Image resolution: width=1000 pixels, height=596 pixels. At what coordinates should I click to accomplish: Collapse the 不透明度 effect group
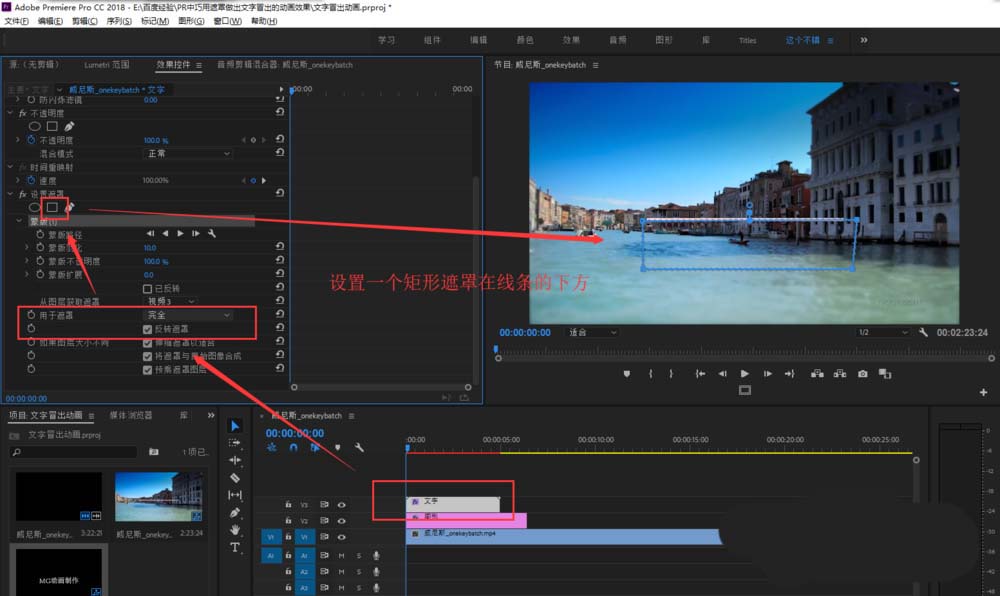coord(10,113)
